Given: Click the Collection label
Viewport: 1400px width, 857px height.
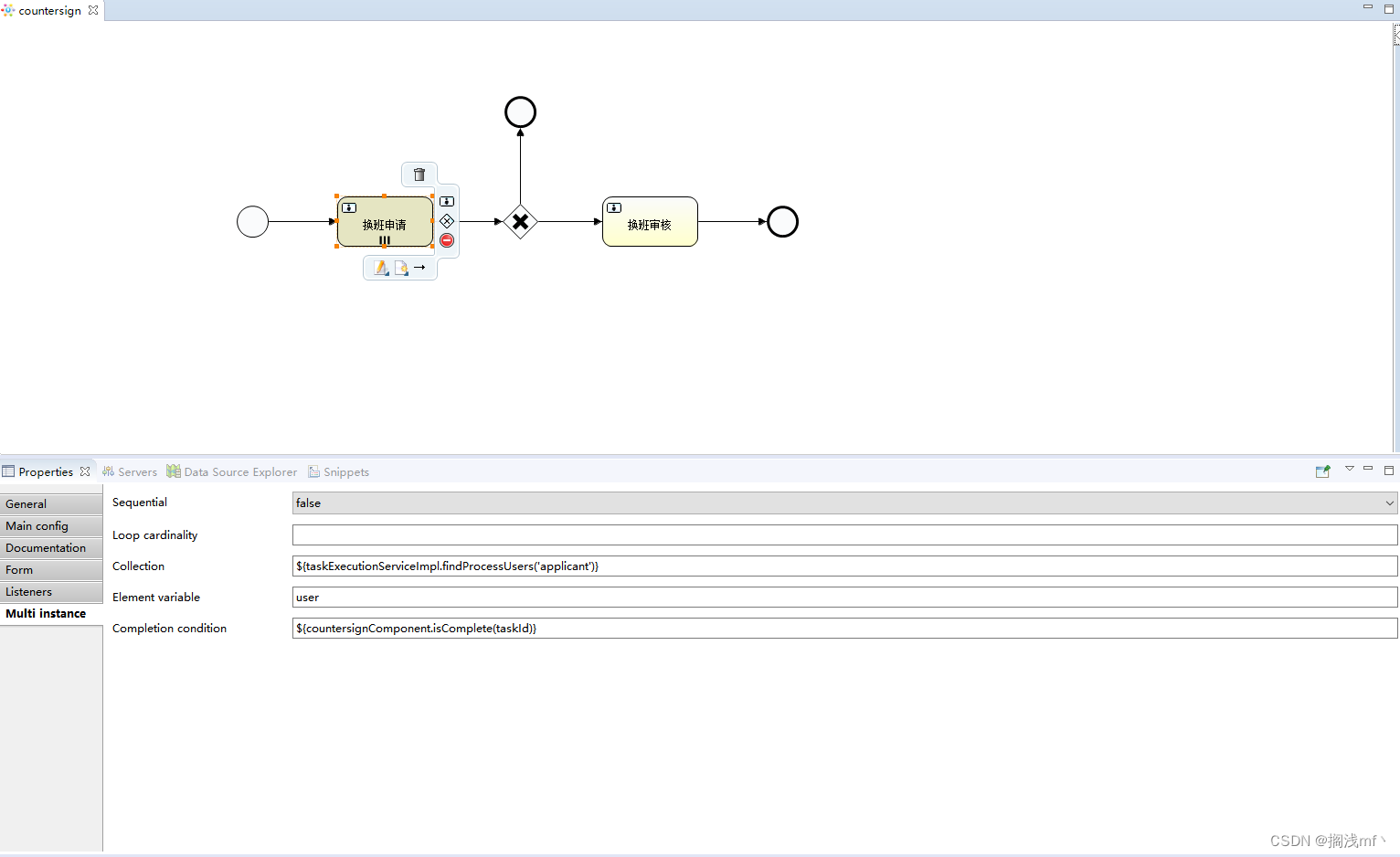Looking at the screenshot, I should coord(139,566).
